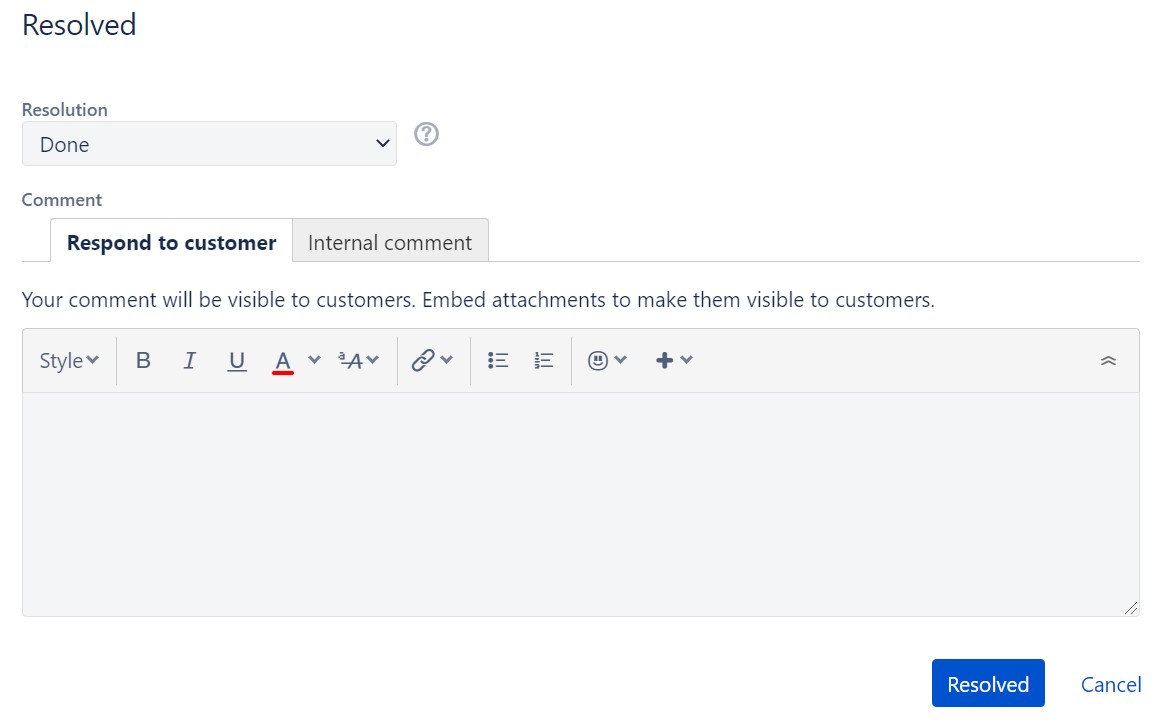Open the help tooltip next to Resolution

pos(426,134)
